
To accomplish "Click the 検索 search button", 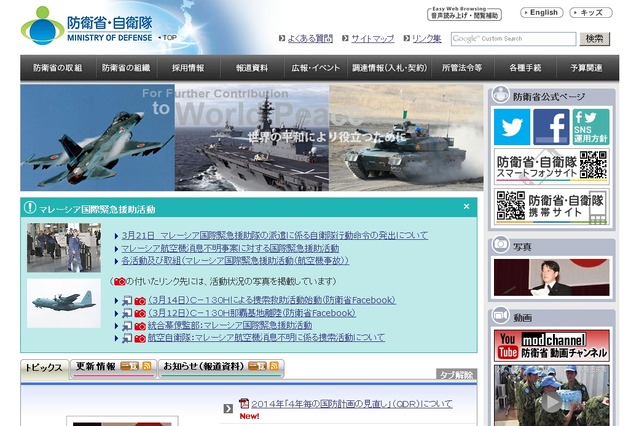I will pyautogui.click(x=595, y=39).
